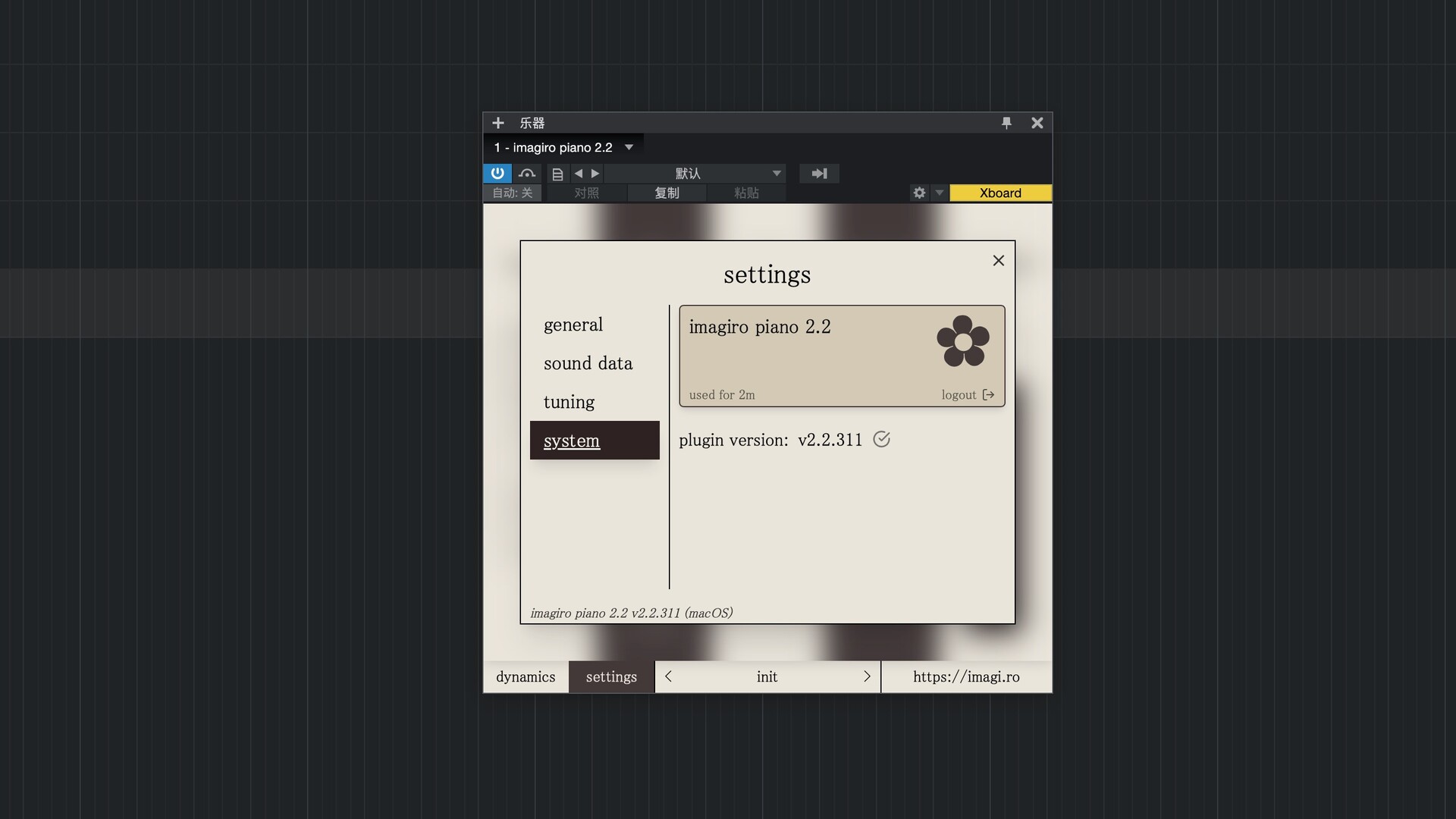Image resolution: width=1456 pixels, height=819 pixels.
Task: Select the general settings tab
Action: (x=573, y=325)
